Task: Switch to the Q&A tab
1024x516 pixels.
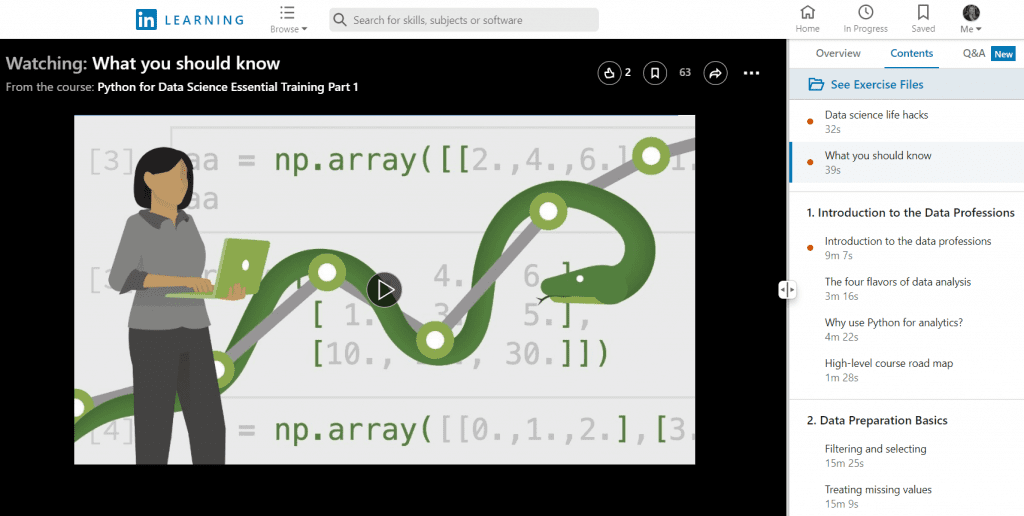Action: [973, 54]
